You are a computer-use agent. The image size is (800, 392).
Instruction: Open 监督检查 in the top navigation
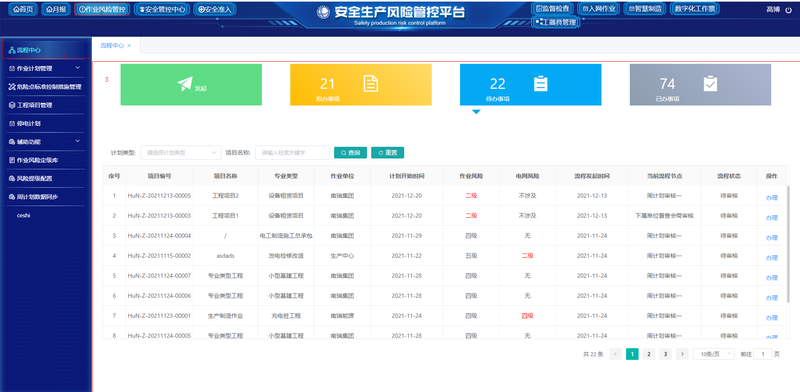coord(553,9)
